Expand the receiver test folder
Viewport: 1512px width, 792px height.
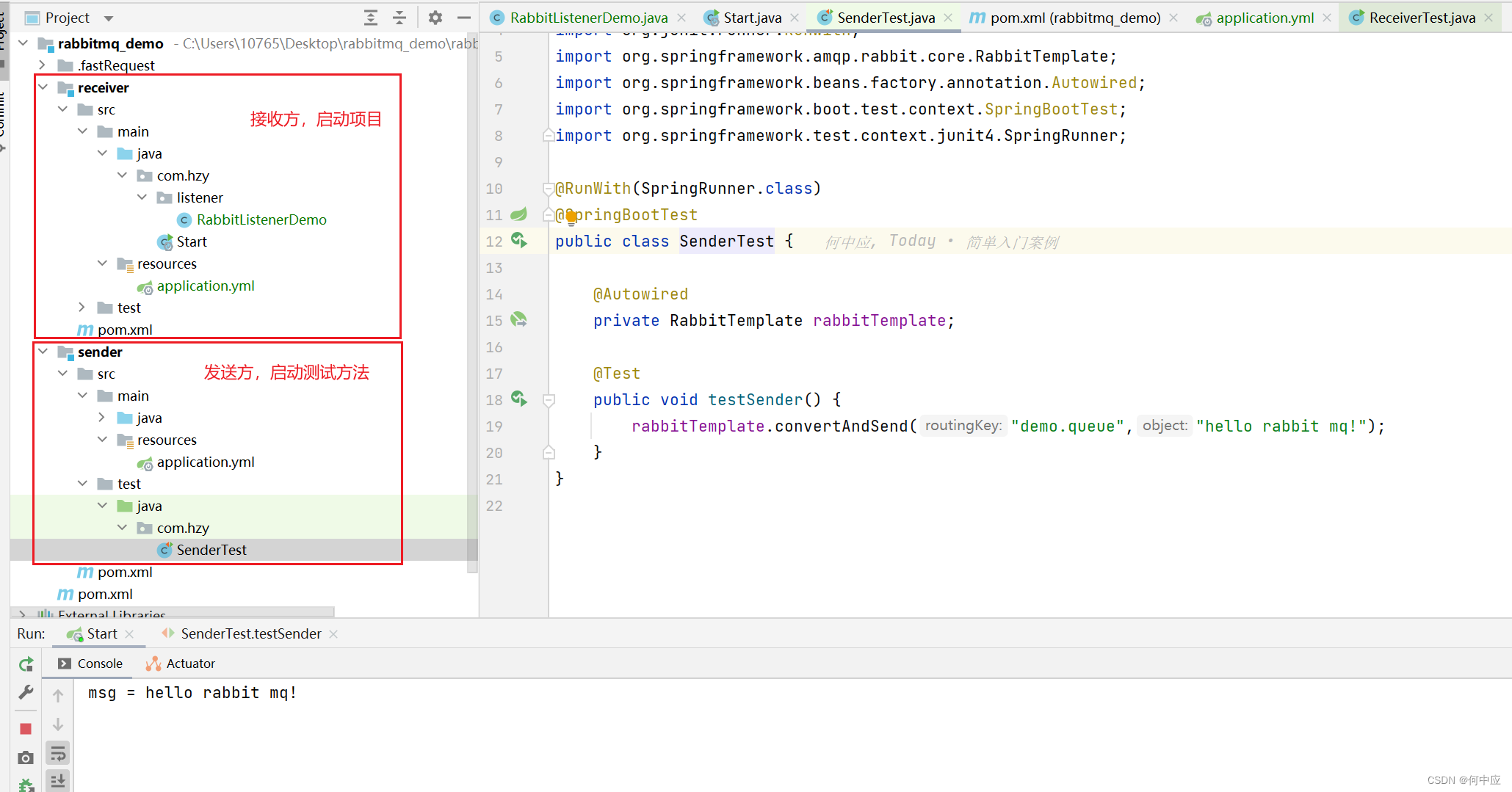coord(82,308)
